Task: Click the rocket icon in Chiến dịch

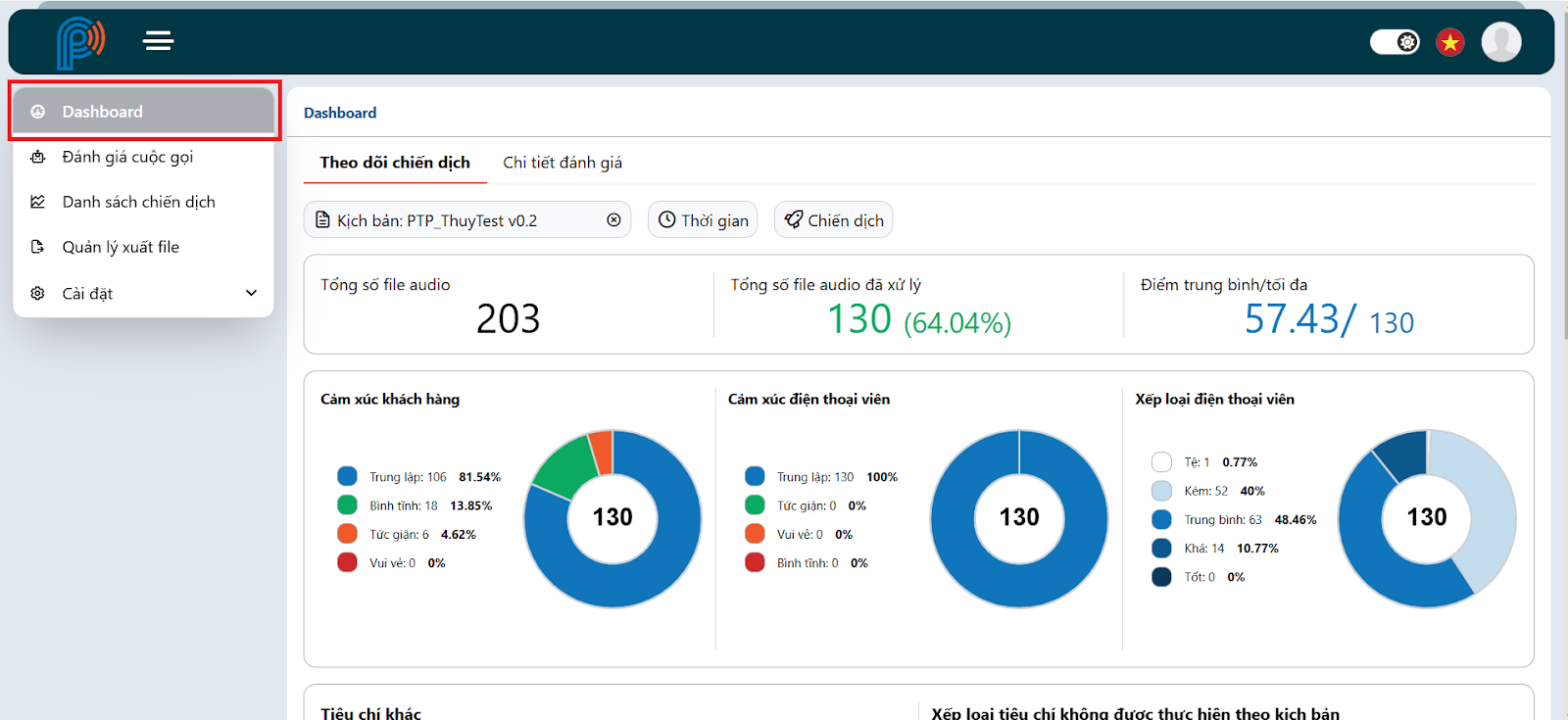Action: [x=793, y=219]
